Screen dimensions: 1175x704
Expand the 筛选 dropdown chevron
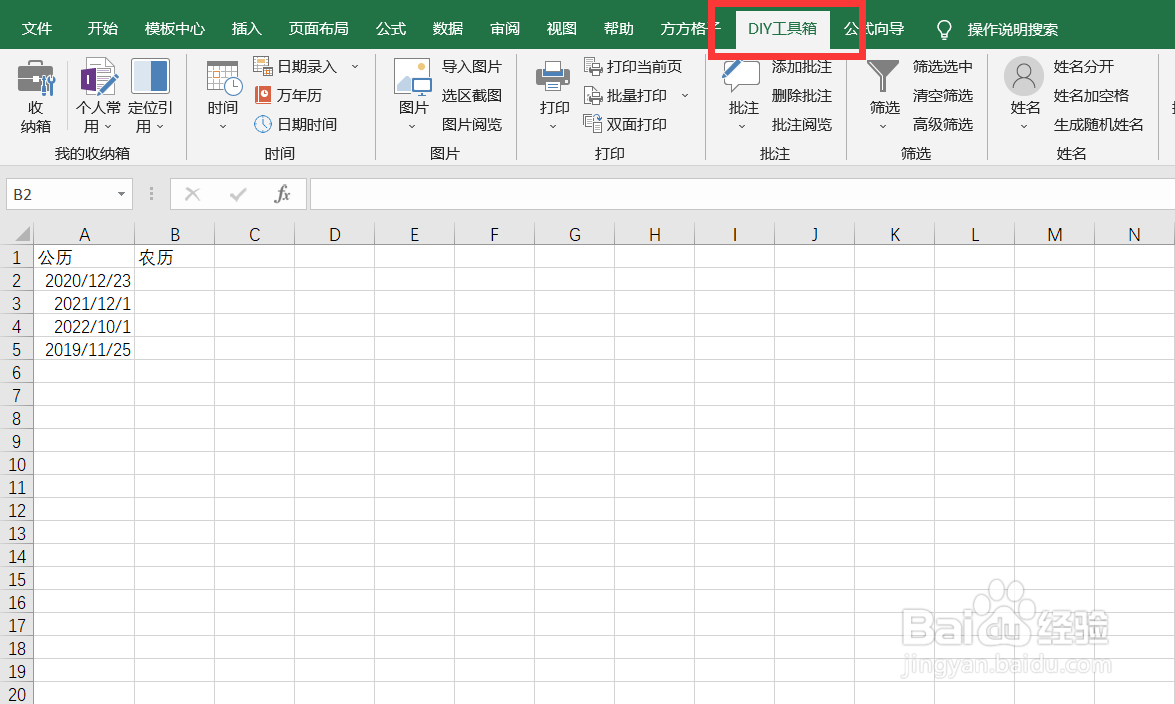883,127
